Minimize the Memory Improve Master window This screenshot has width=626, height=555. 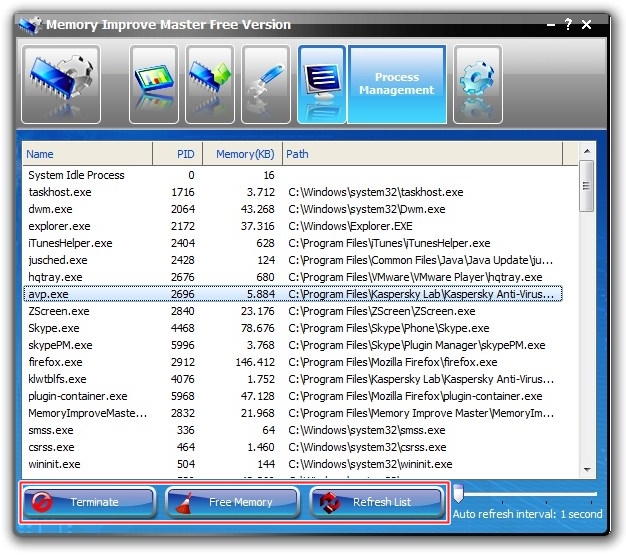coord(551,25)
